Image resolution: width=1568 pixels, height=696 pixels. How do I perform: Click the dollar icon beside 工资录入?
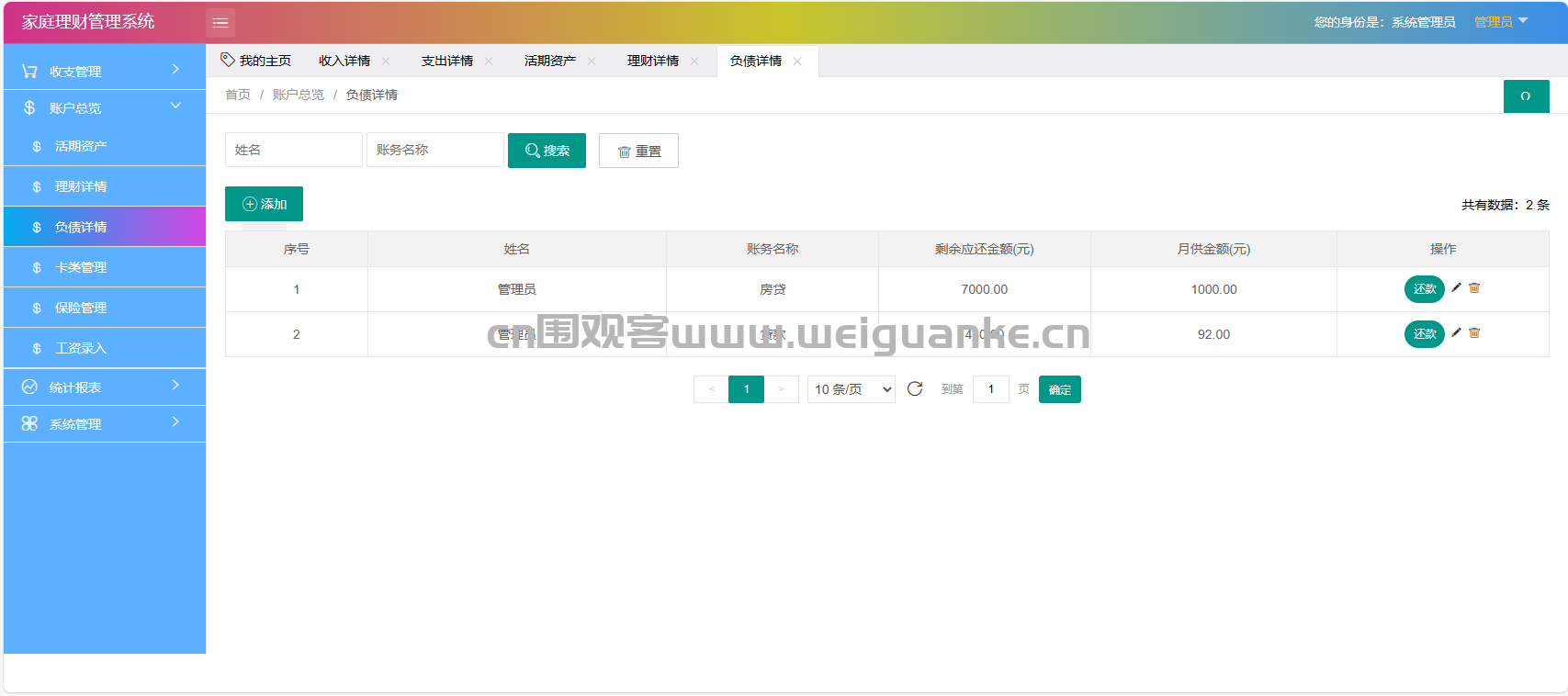tap(37, 348)
